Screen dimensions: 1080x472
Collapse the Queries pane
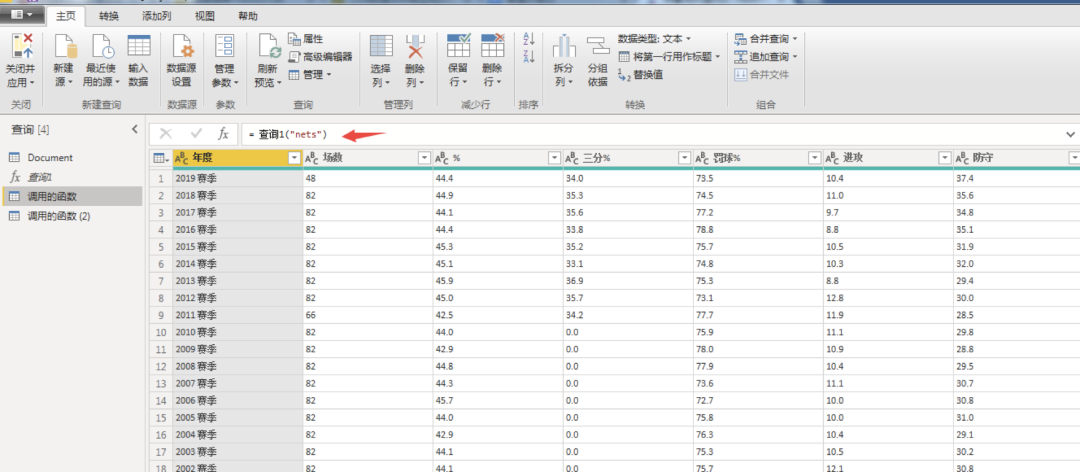click(135, 129)
